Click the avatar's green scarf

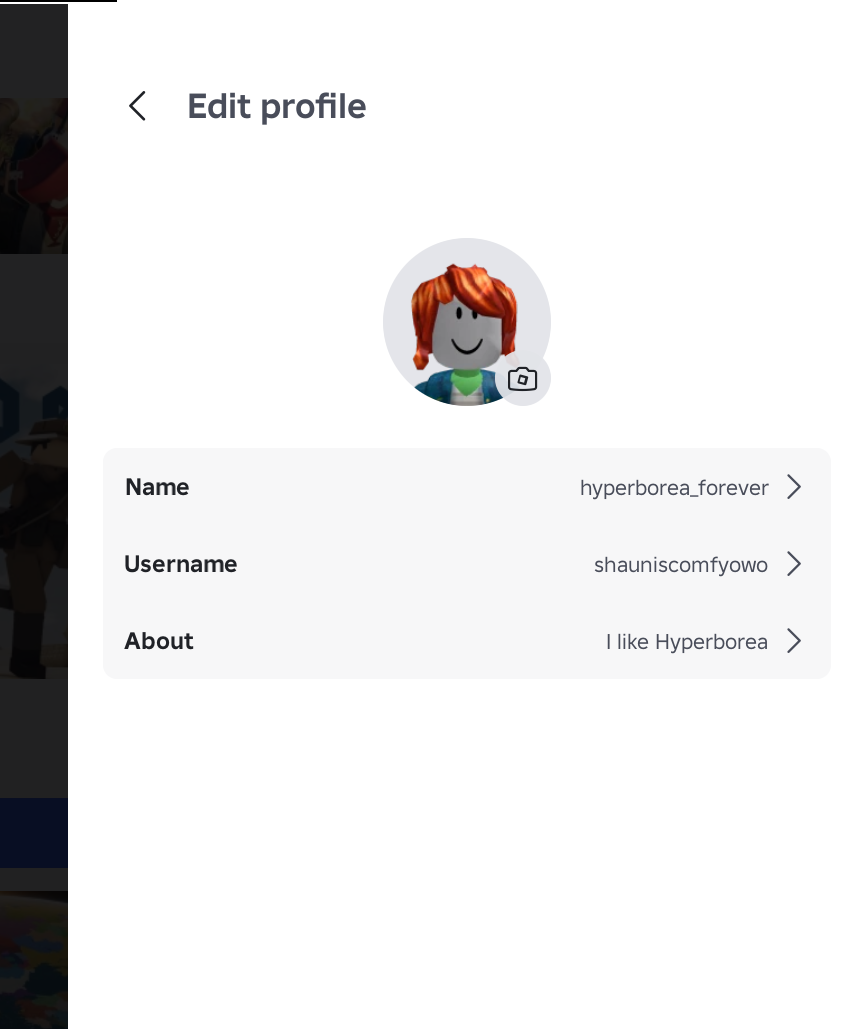coord(466,382)
